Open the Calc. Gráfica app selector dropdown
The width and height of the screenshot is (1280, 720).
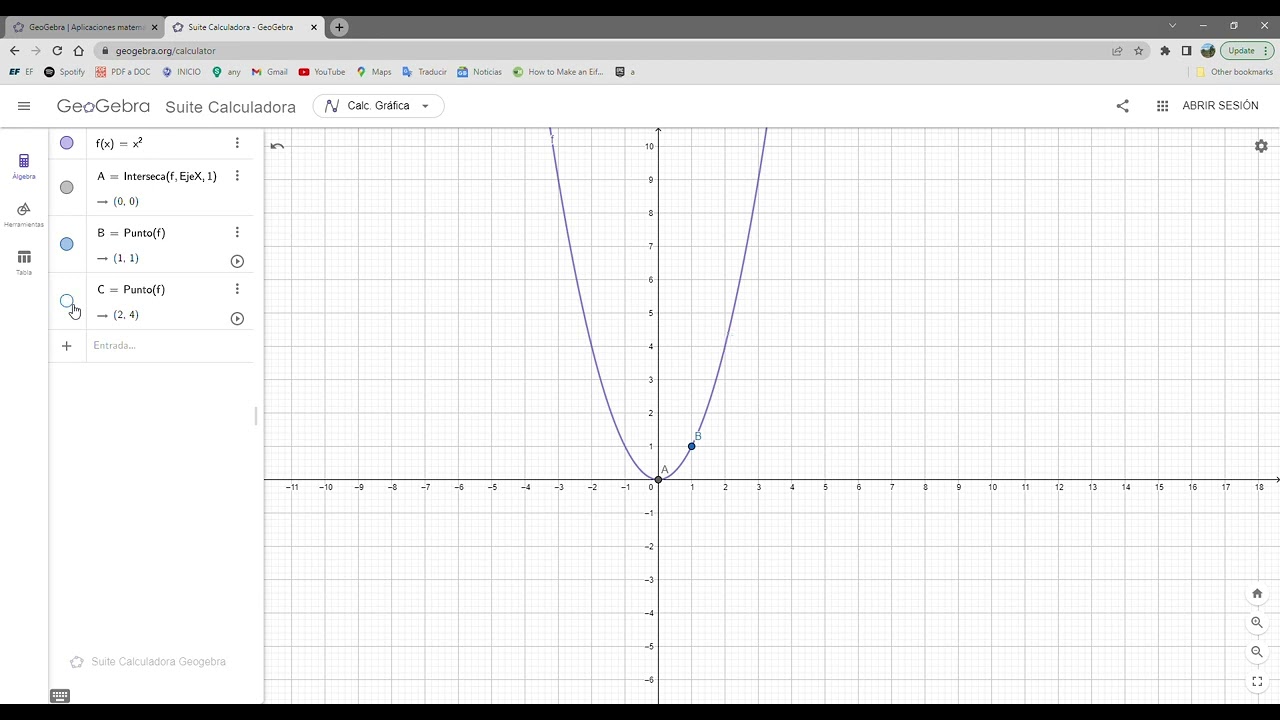click(378, 106)
